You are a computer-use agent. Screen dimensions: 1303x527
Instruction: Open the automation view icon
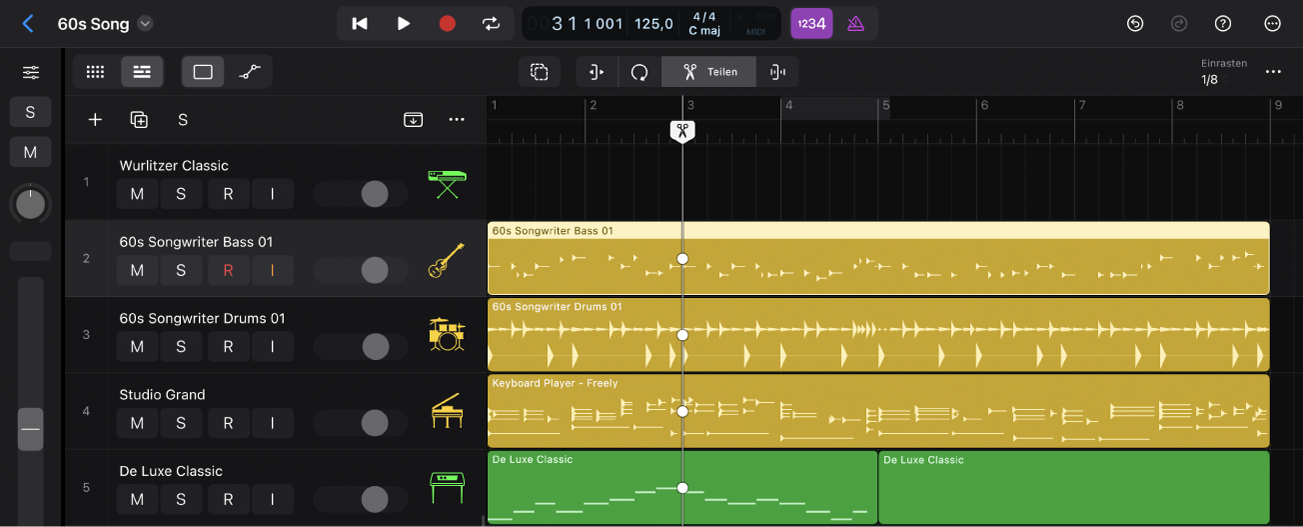tap(250, 72)
